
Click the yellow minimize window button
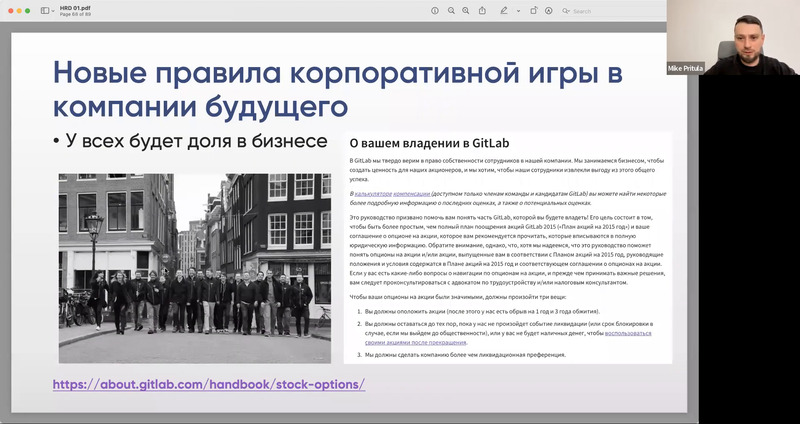coord(17,10)
